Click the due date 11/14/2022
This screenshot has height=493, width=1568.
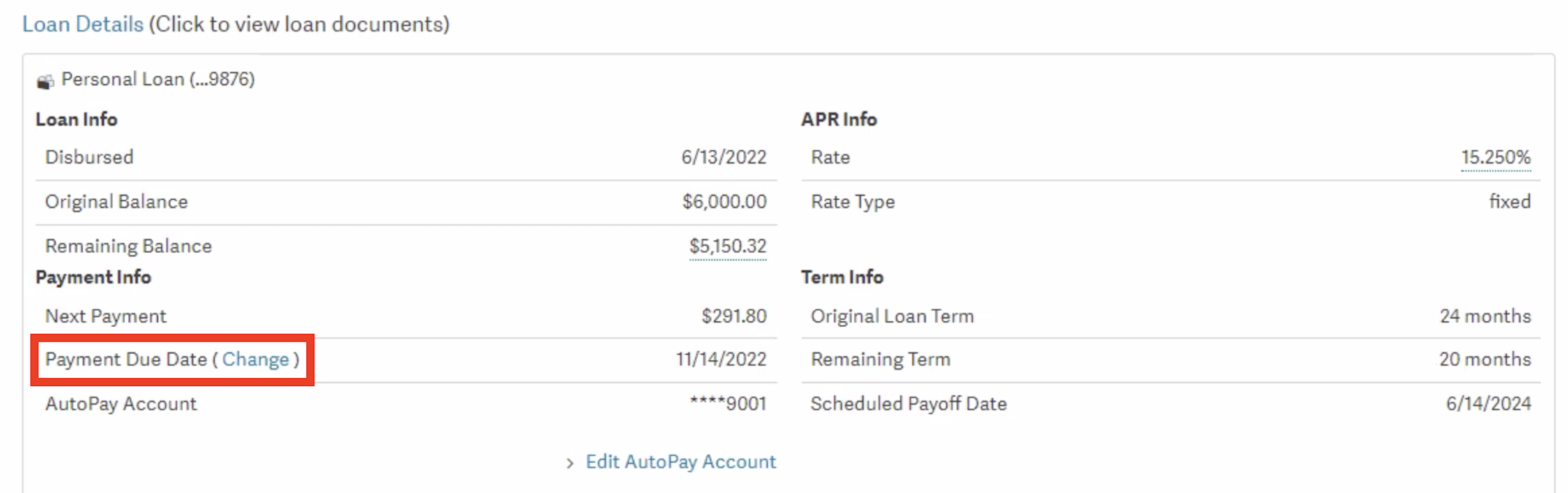coord(721,359)
